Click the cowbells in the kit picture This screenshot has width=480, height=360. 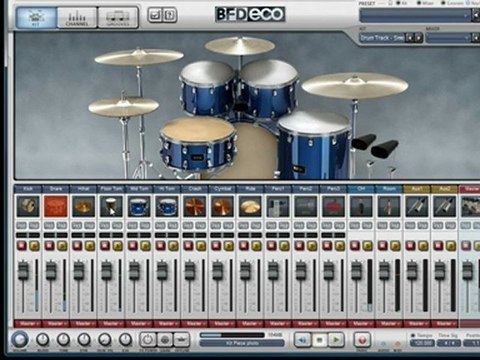[x=375, y=147]
